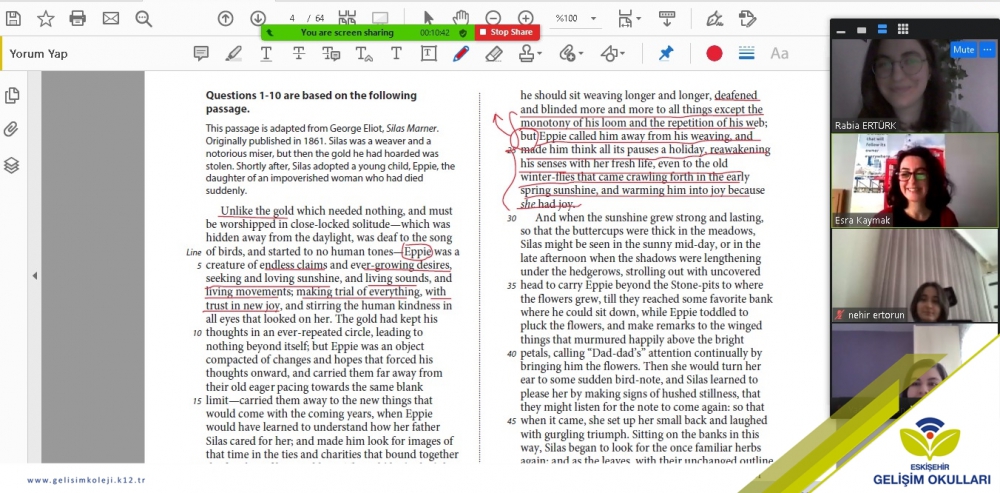Select the text box tool
The width and height of the screenshot is (1000, 493).
[429, 54]
